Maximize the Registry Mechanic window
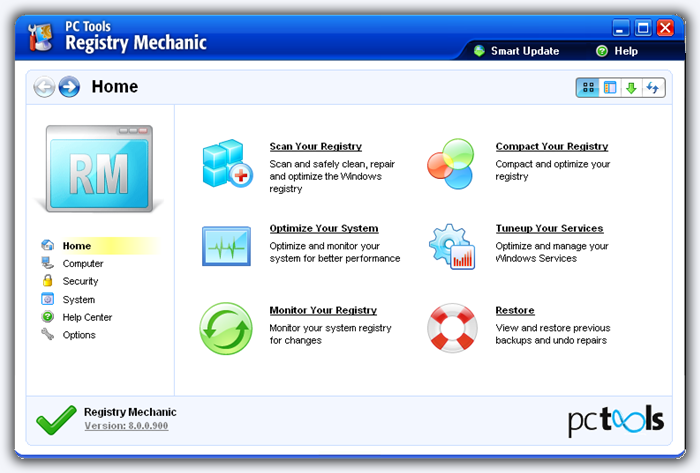Viewport: 700px width, 473px height. pos(643,28)
